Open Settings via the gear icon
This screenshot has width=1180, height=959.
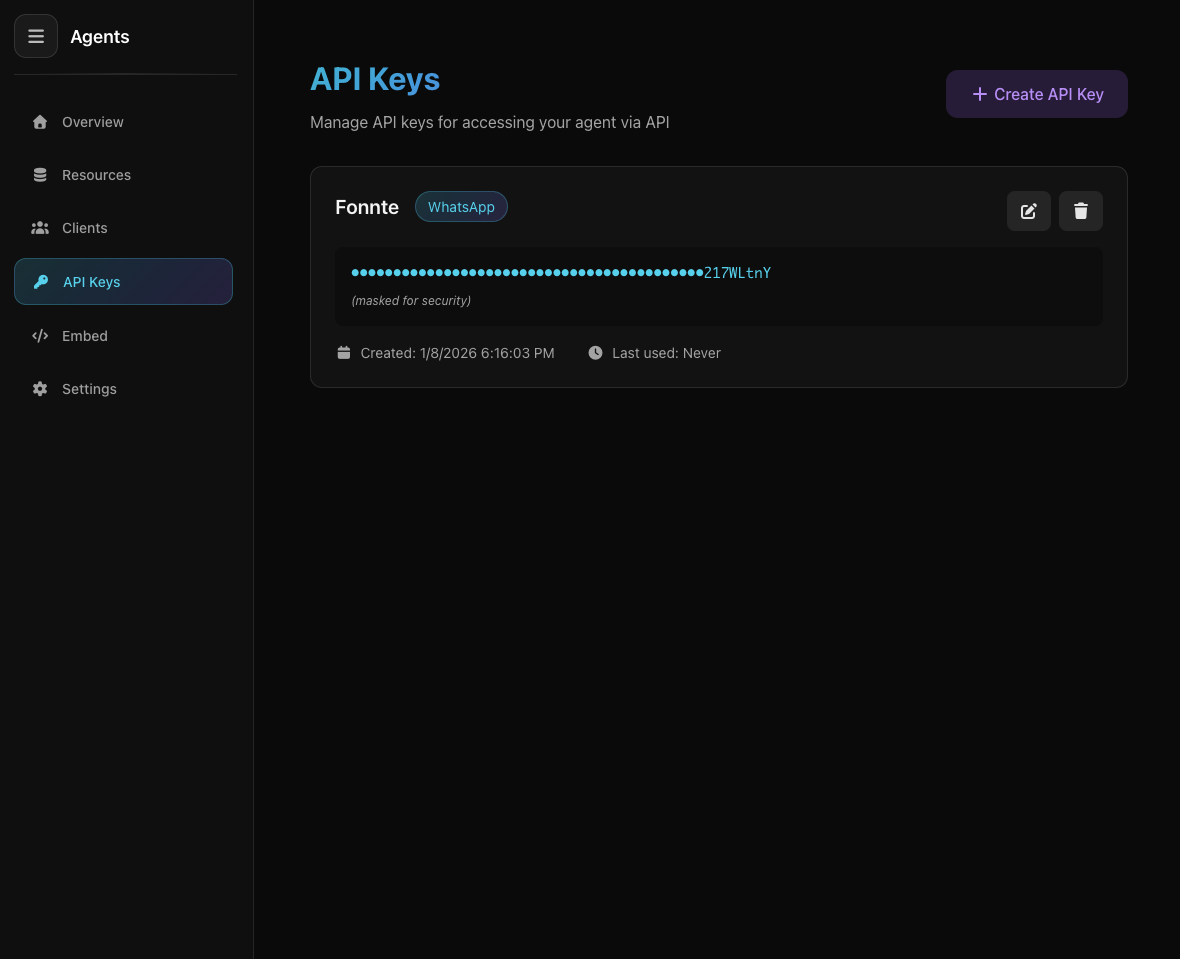(40, 388)
